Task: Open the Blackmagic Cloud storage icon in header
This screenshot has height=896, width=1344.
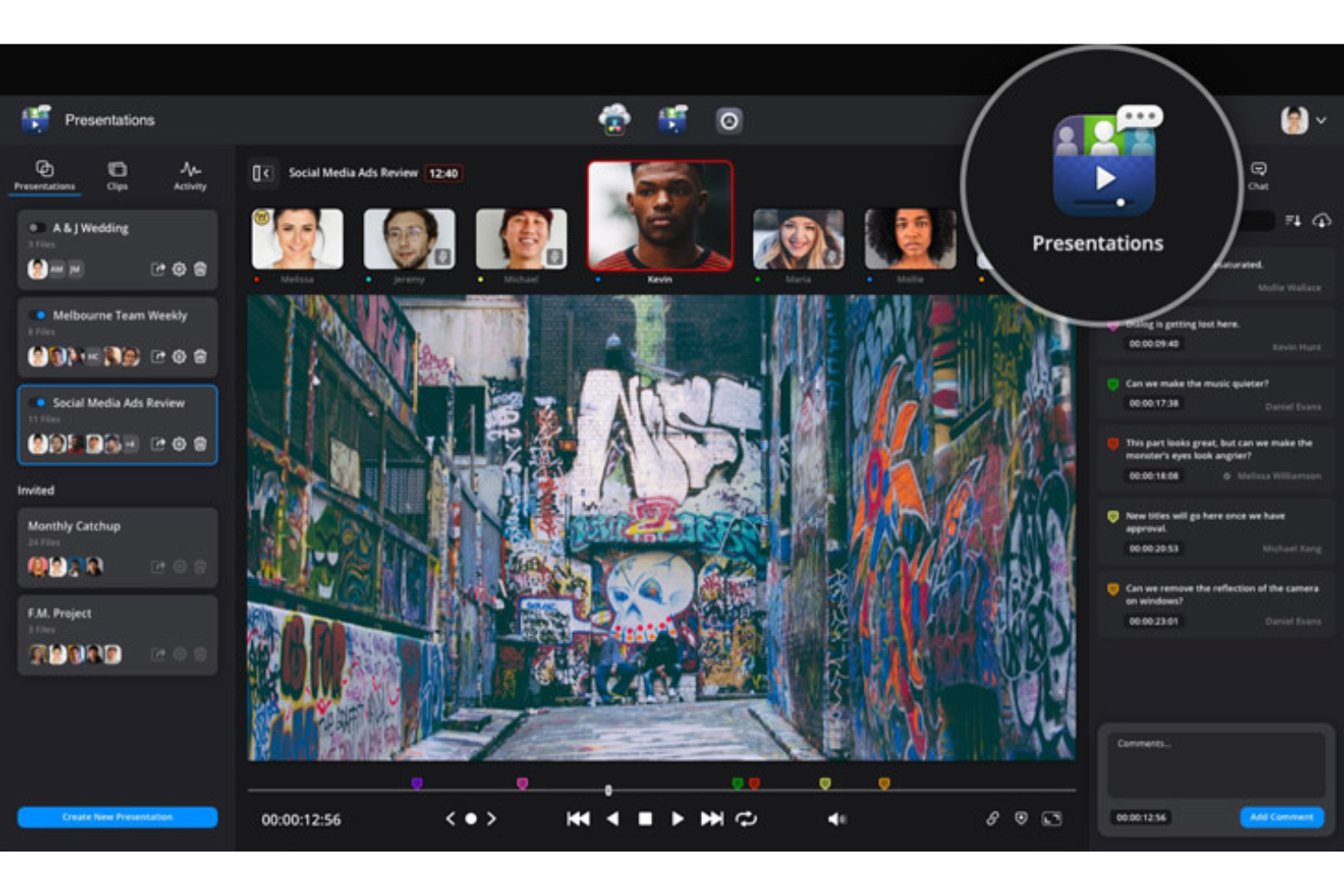Action: pos(615,120)
